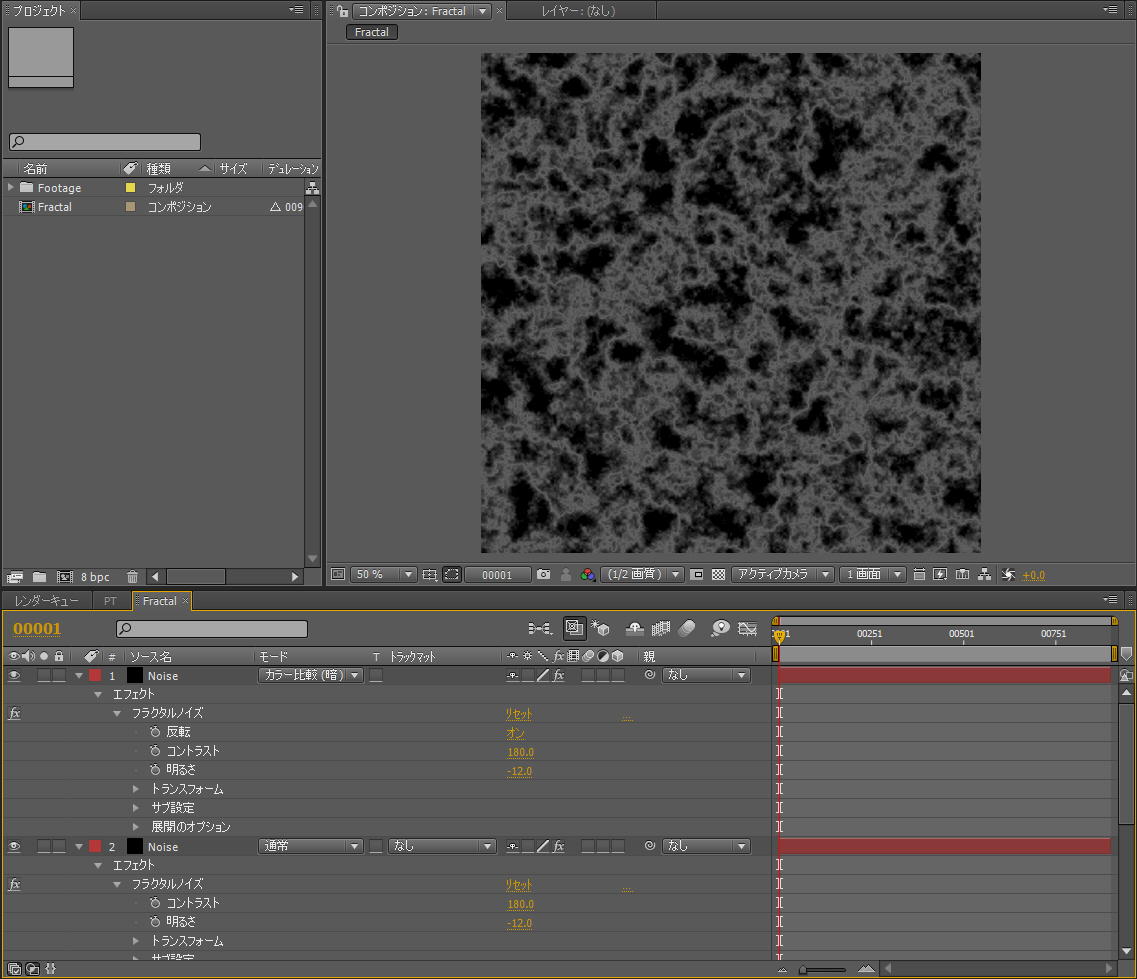Expand the Footage folder in Project panel
This screenshot has width=1137, height=979.
coord(11,188)
